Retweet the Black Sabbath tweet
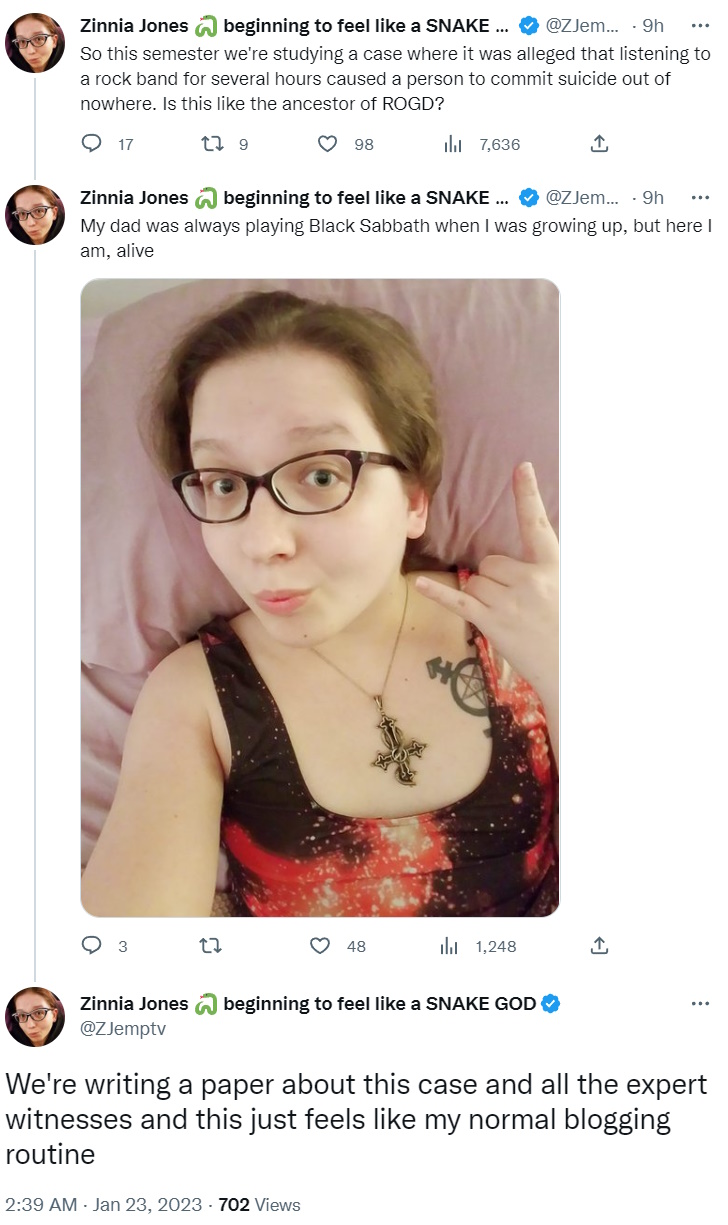The image size is (728, 1225). [211, 945]
